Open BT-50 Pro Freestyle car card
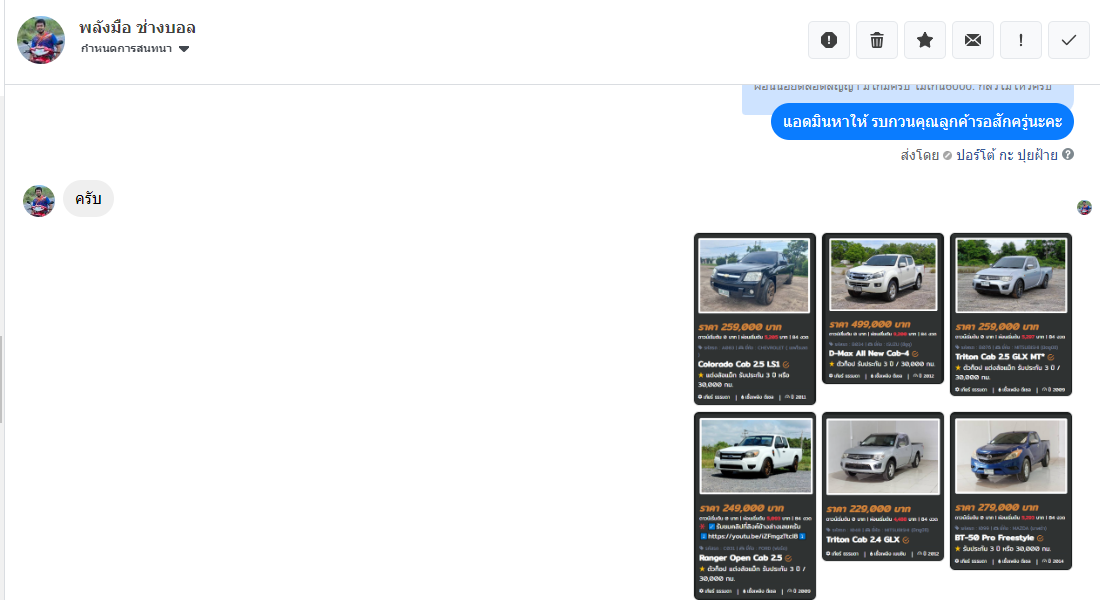The image size is (1100, 600). (x=1011, y=491)
